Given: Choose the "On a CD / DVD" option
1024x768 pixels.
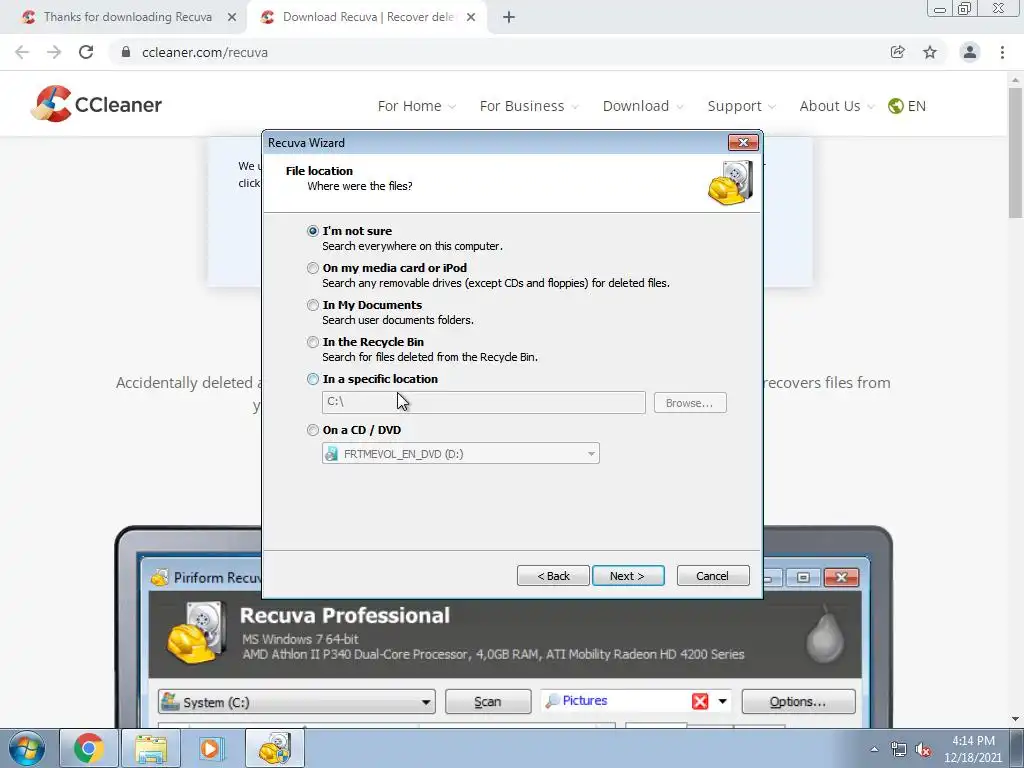Looking at the screenshot, I should (313, 430).
